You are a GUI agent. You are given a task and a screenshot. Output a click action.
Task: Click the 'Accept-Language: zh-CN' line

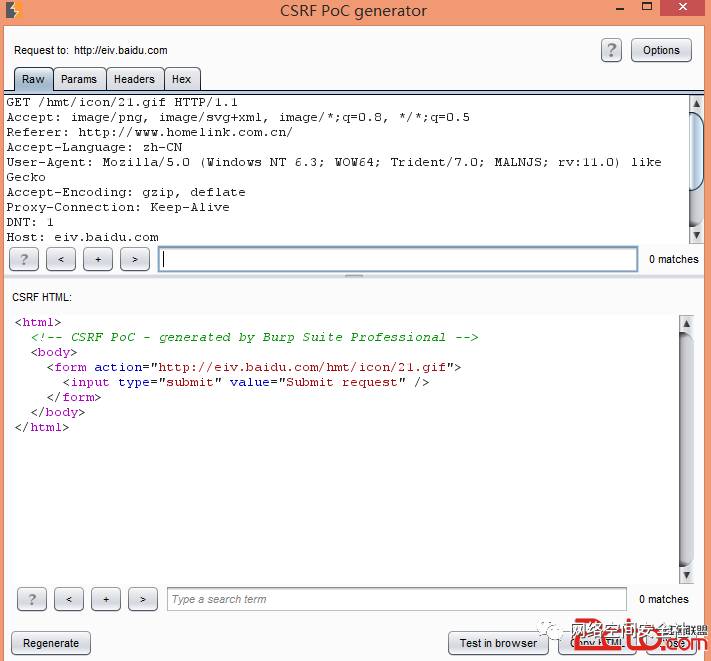pyautogui.click(x=94, y=147)
